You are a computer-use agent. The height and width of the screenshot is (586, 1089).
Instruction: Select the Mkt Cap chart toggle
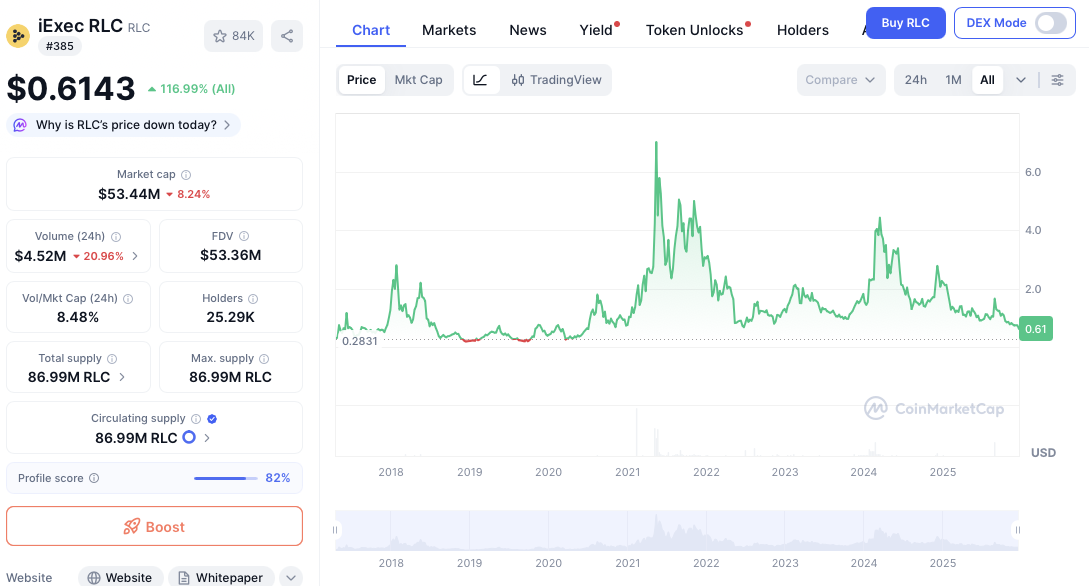(x=418, y=80)
